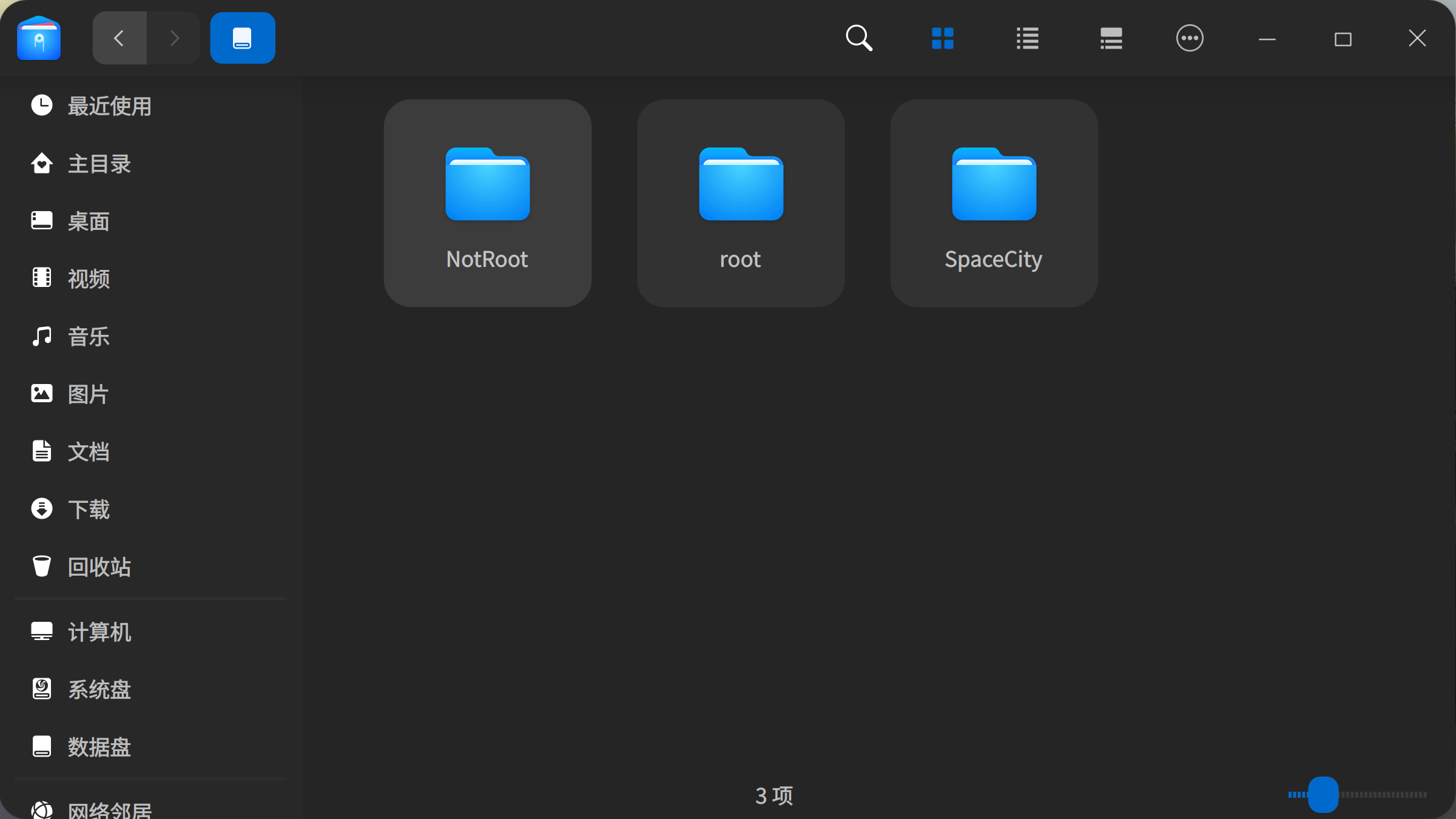The height and width of the screenshot is (819, 1456).
Task: Click the data disk breadcrumb button
Action: (243, 38)
